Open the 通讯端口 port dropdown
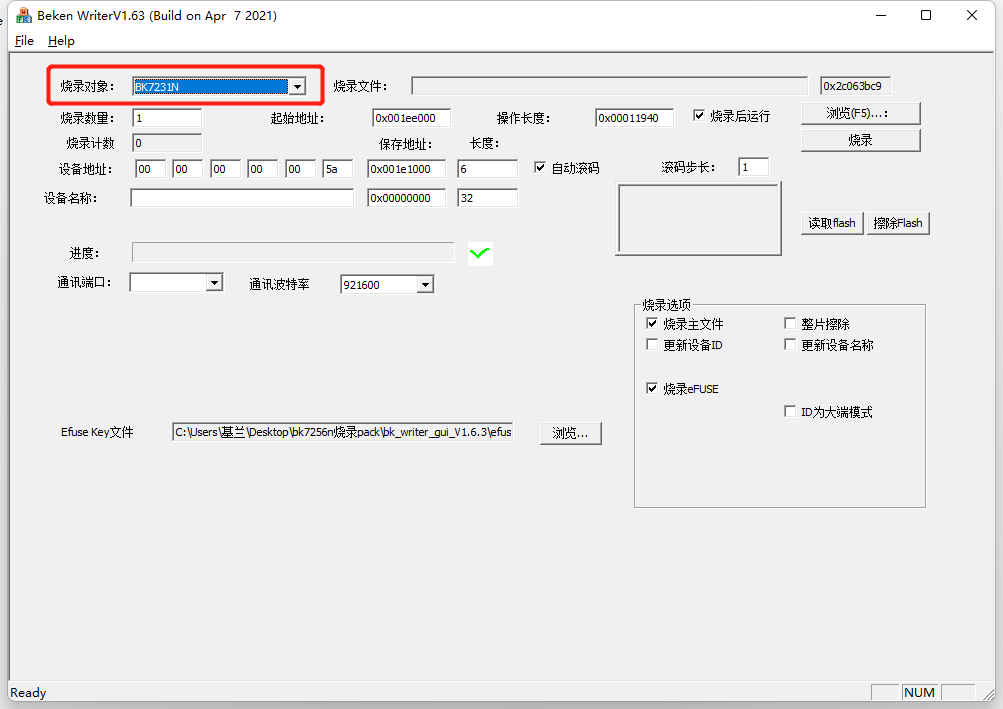The width and height of the screenshot is (1003, 709). pos(214,282)
